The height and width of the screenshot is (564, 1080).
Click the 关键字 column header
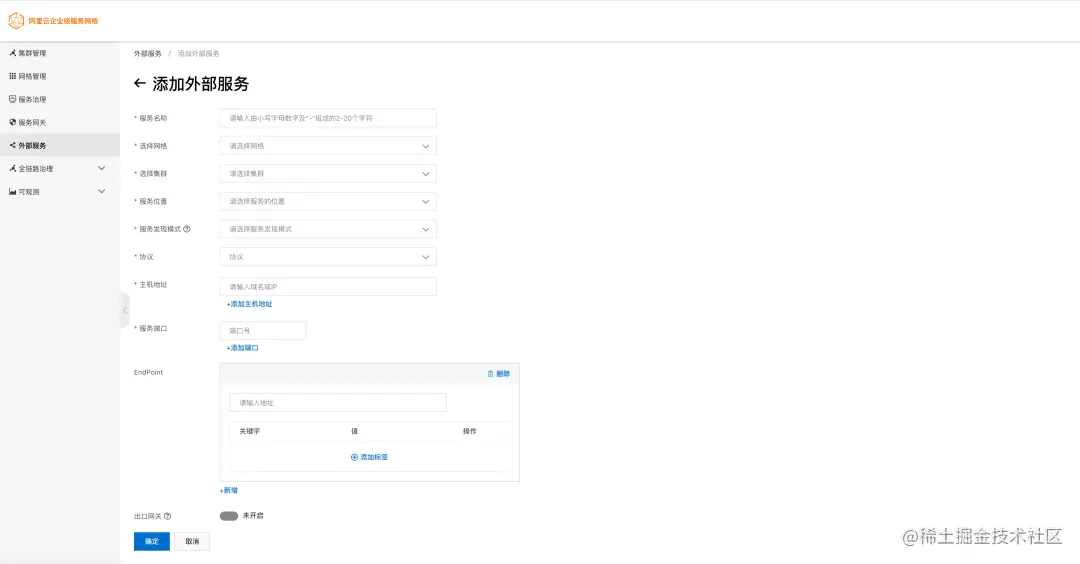[x=249, y=431]
